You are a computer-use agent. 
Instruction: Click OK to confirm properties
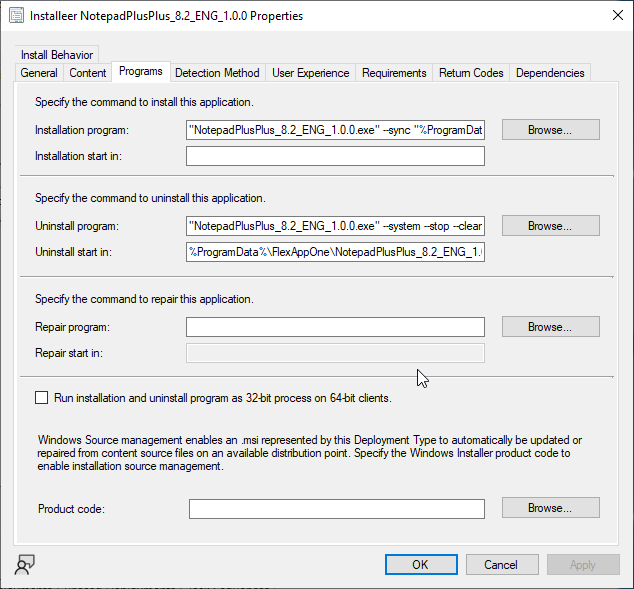[x=420, y=564]
